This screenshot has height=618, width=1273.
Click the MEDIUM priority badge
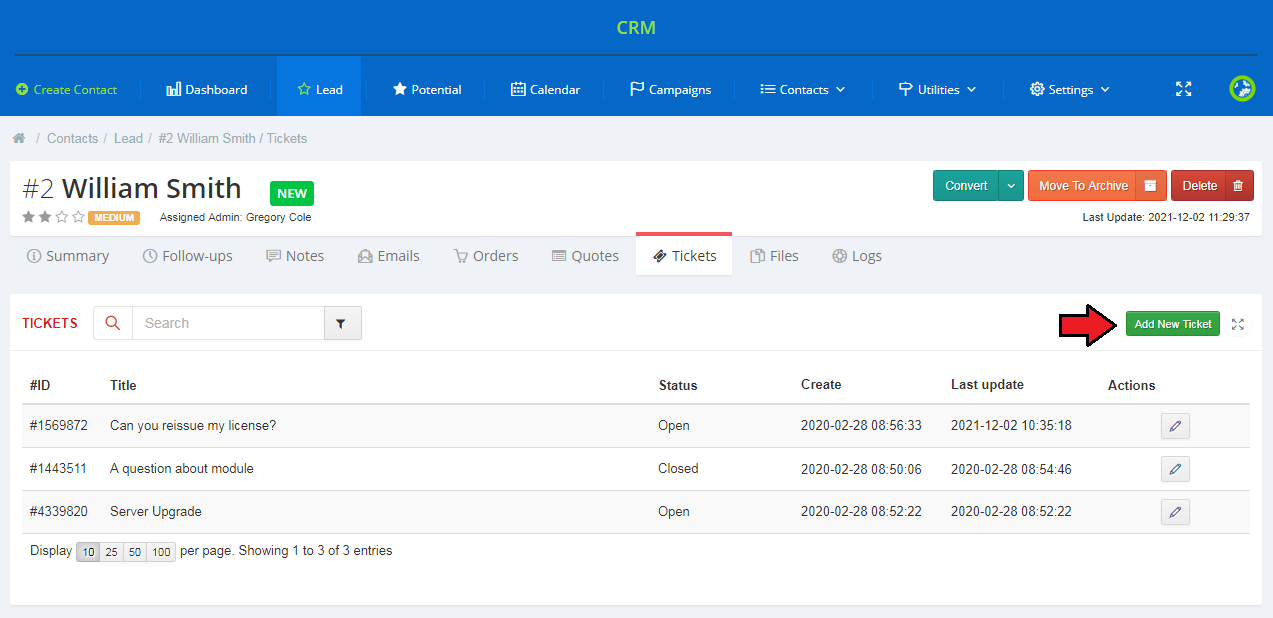coord(114,217)
